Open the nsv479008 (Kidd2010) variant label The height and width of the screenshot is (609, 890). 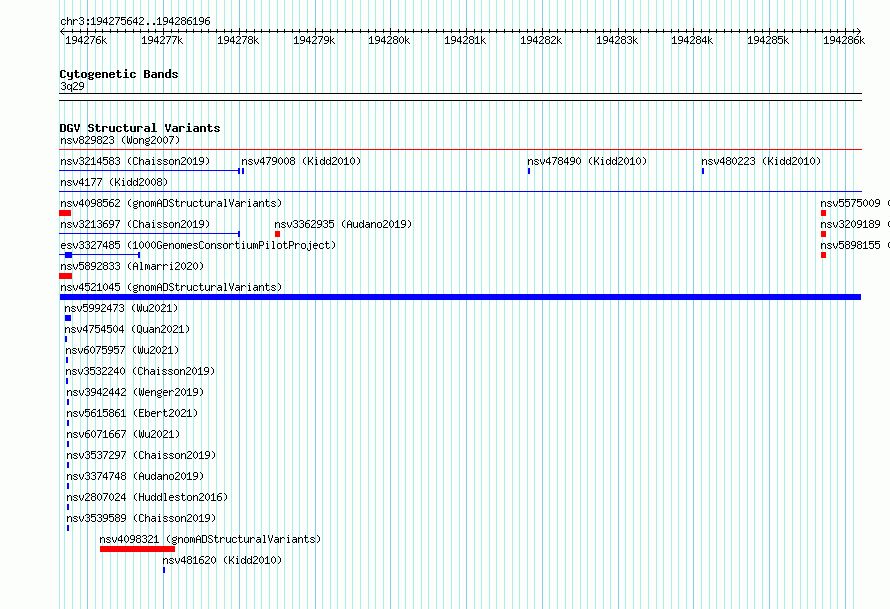(x=301, y=161)
